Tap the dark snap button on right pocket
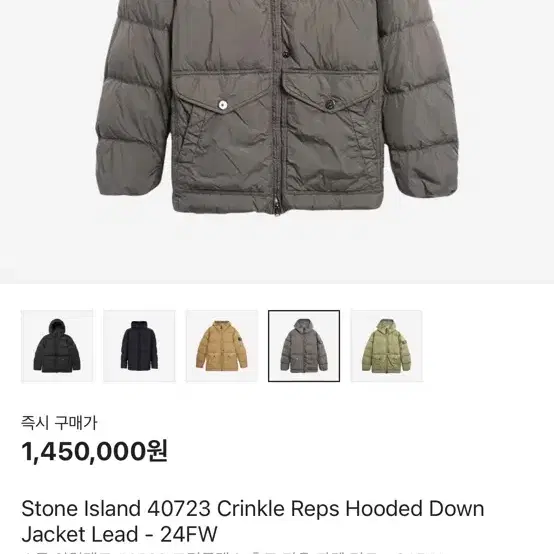 point(330,104)
